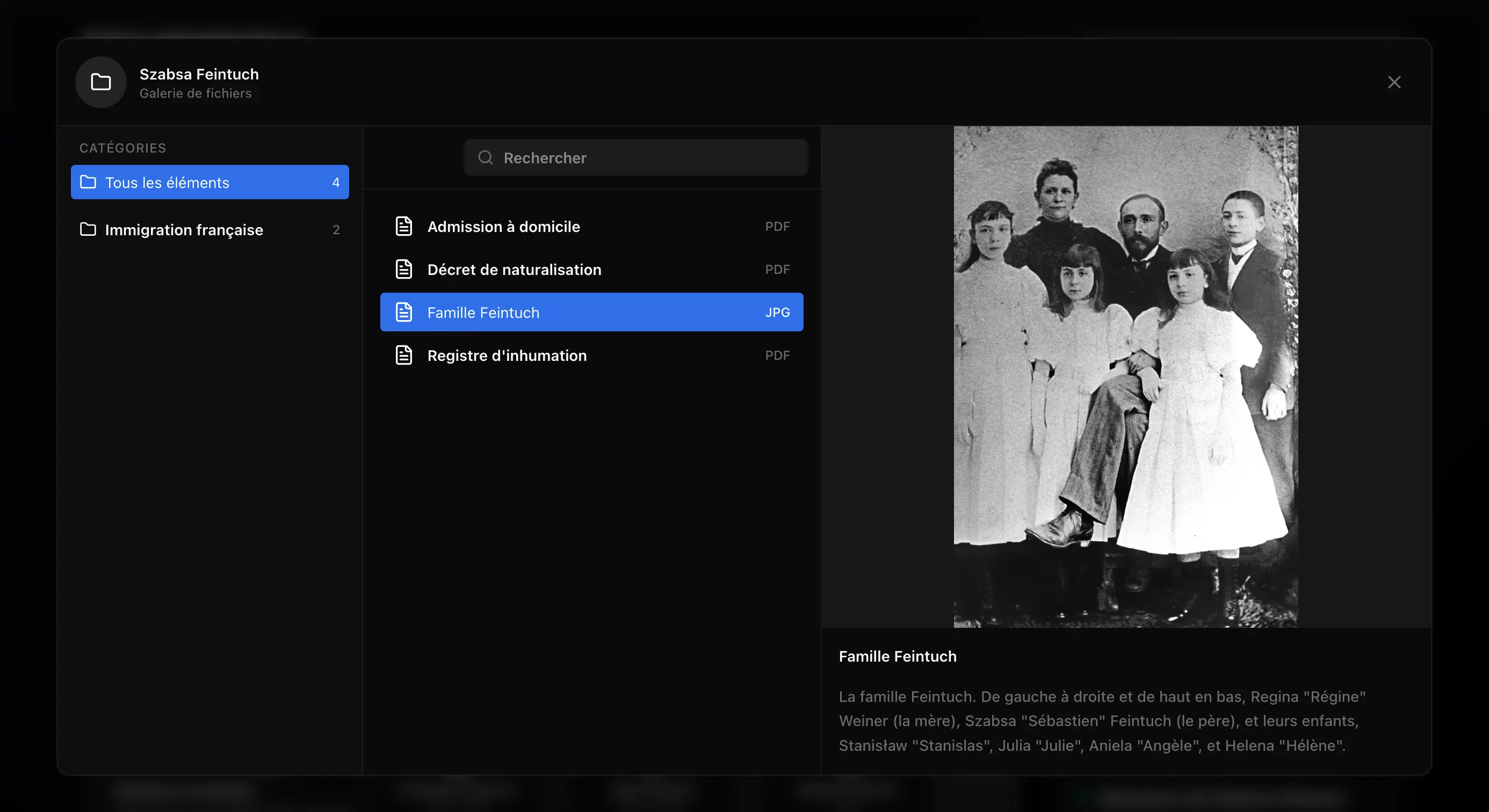
Task: Click the folder icon for Tous les éléments
Action: point(88,182)
